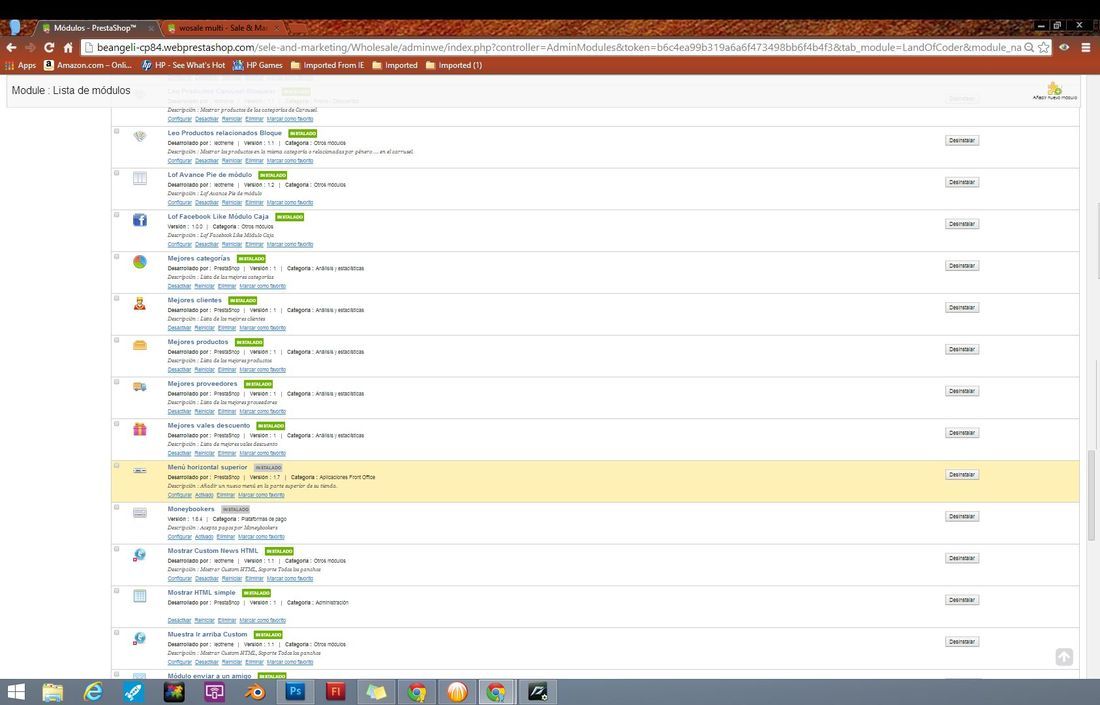Open the Mejores proveedores module title
This screenshot has height=705, width=1100.
(203, 384)
